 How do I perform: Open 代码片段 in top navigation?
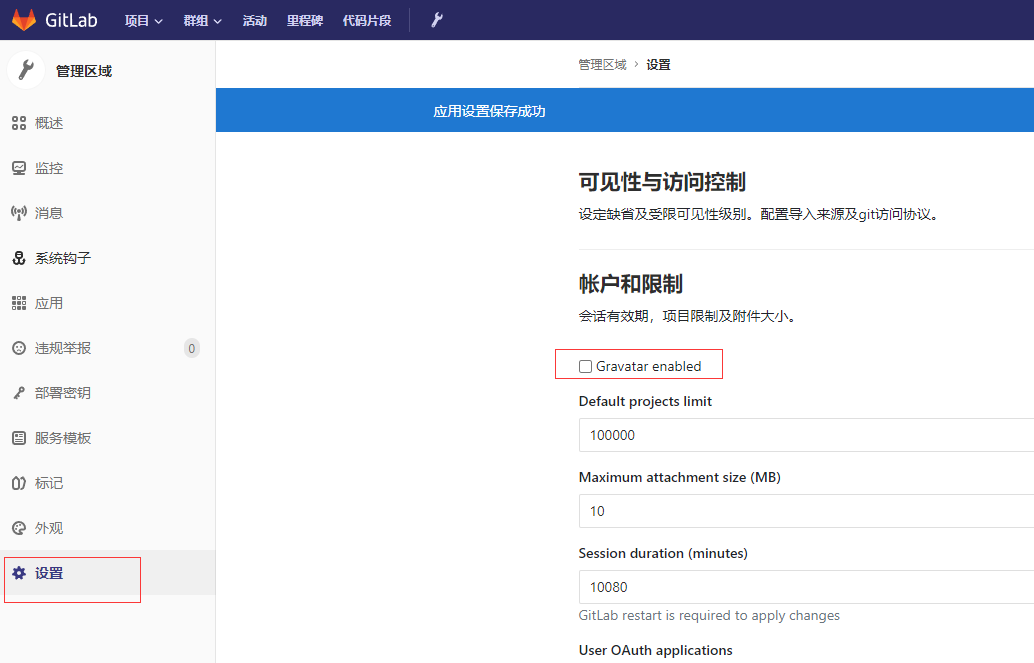pyautogui.click(x=367, y=21)
